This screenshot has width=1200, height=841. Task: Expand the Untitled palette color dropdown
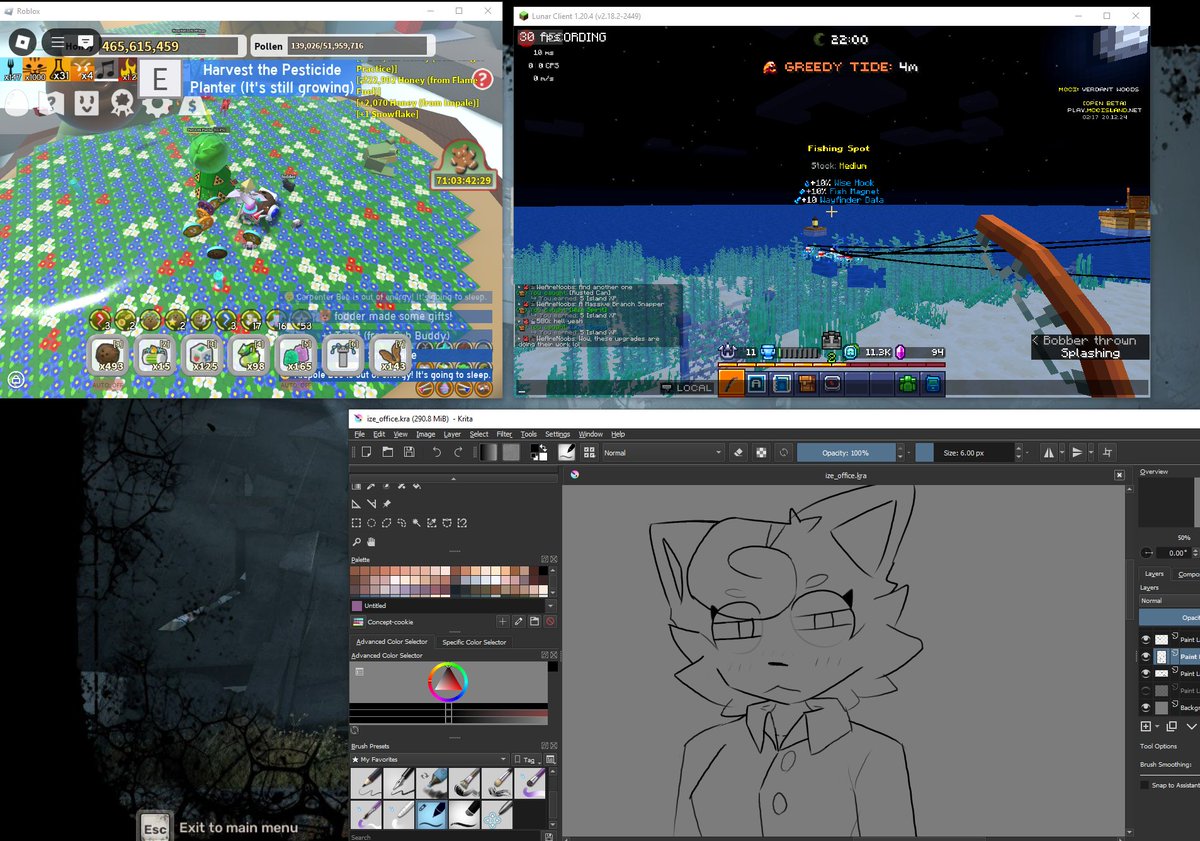(550, 605)
